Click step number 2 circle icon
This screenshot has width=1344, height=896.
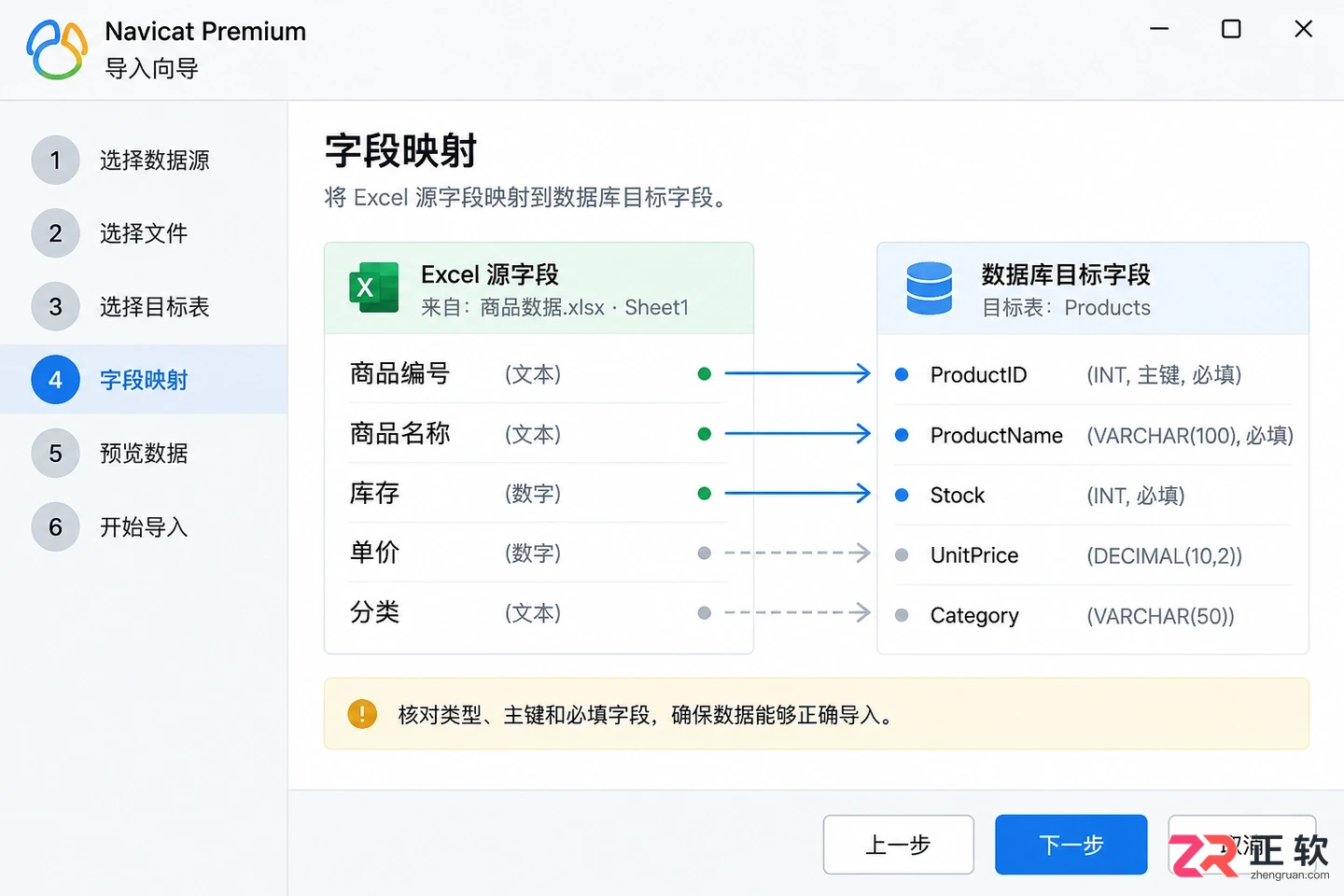click(x=55, y=233)
